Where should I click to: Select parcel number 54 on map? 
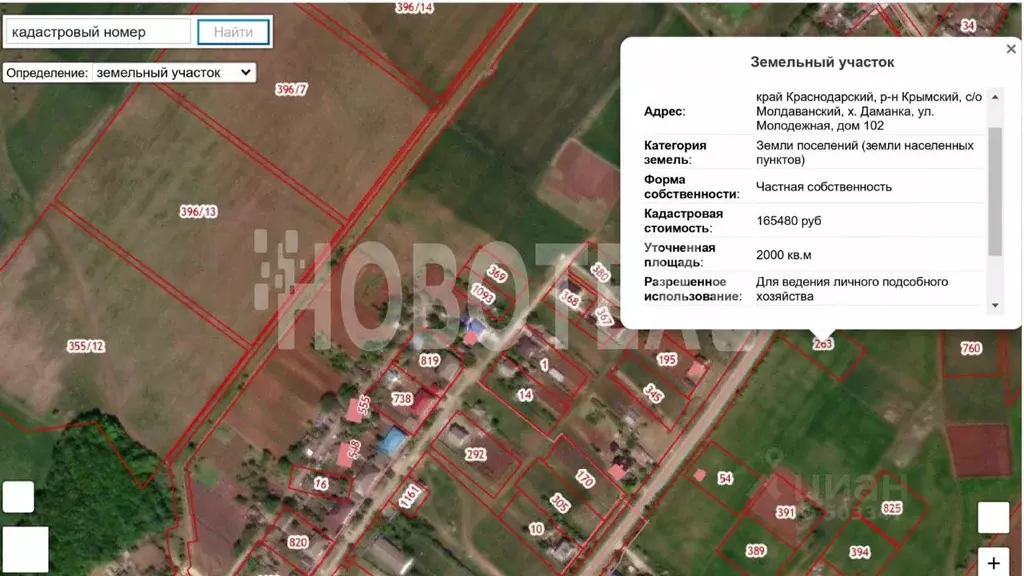tap(725, 479)
